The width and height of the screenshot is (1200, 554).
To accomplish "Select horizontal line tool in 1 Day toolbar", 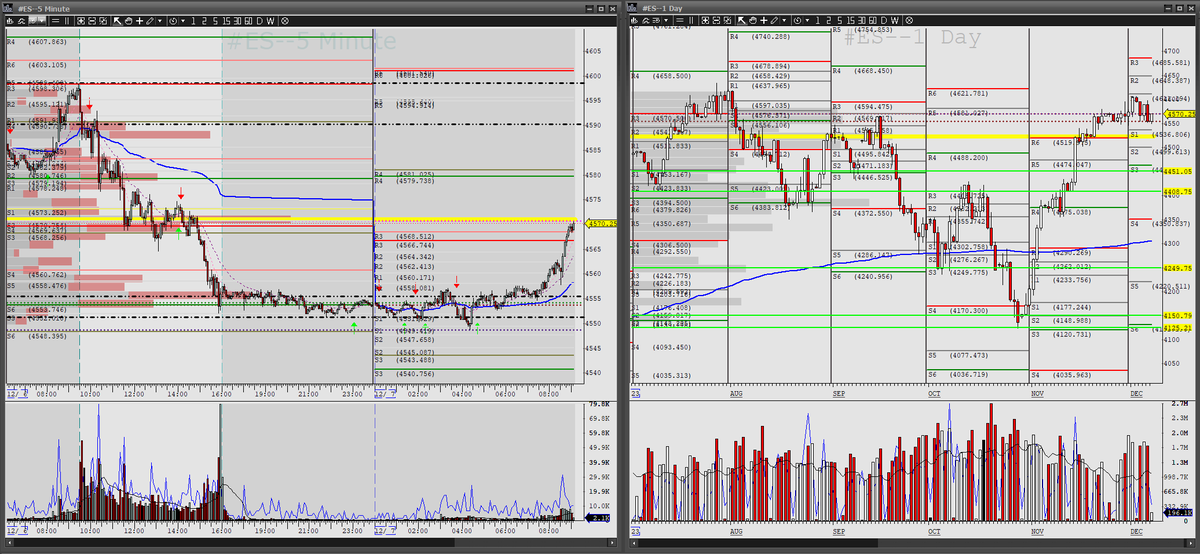I will click(680, 21).
